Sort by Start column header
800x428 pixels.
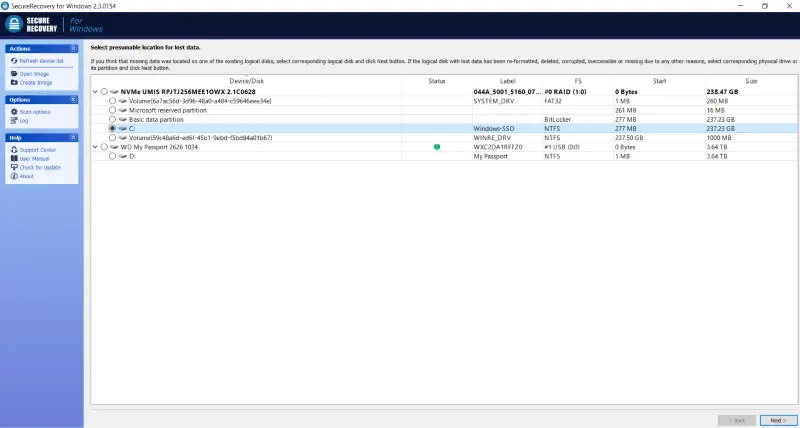(x=659, y=81)
